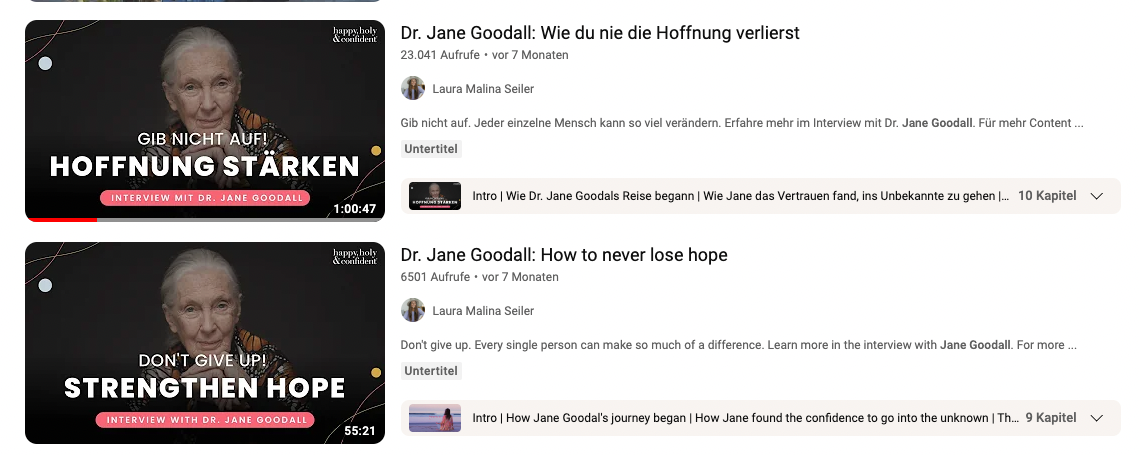The height and width of the screenshot is (455, 1139).
Task: Visit Laura Malina Seiler channel from English video
Action: (x=483, y=310)
